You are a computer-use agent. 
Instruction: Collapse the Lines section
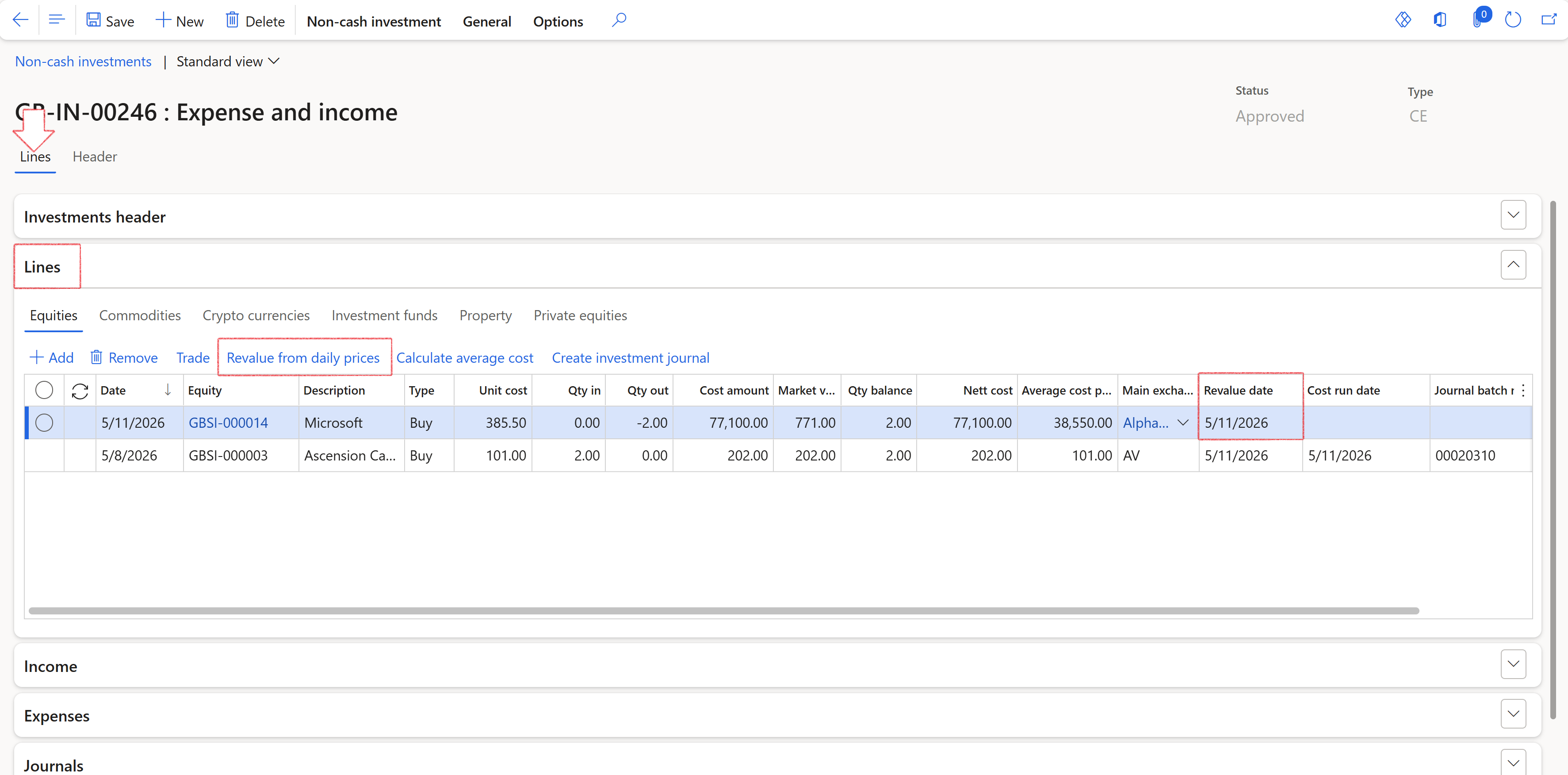pyautogui.click(x=1513, y=265)
